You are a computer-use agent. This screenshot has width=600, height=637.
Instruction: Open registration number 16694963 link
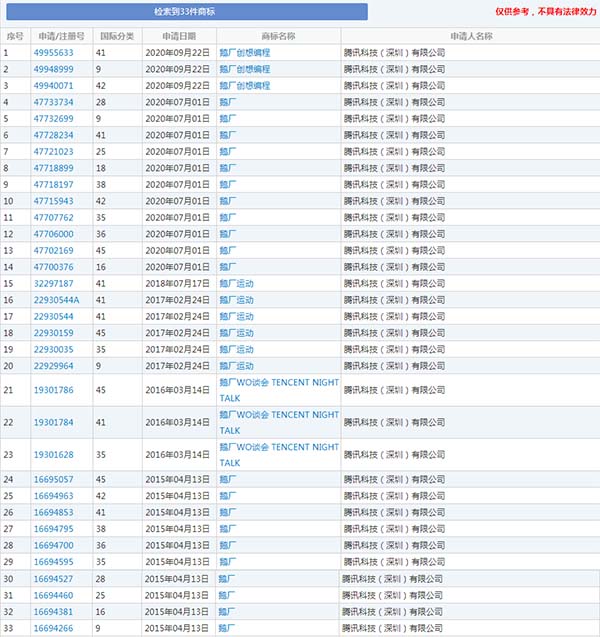point(53,496)
